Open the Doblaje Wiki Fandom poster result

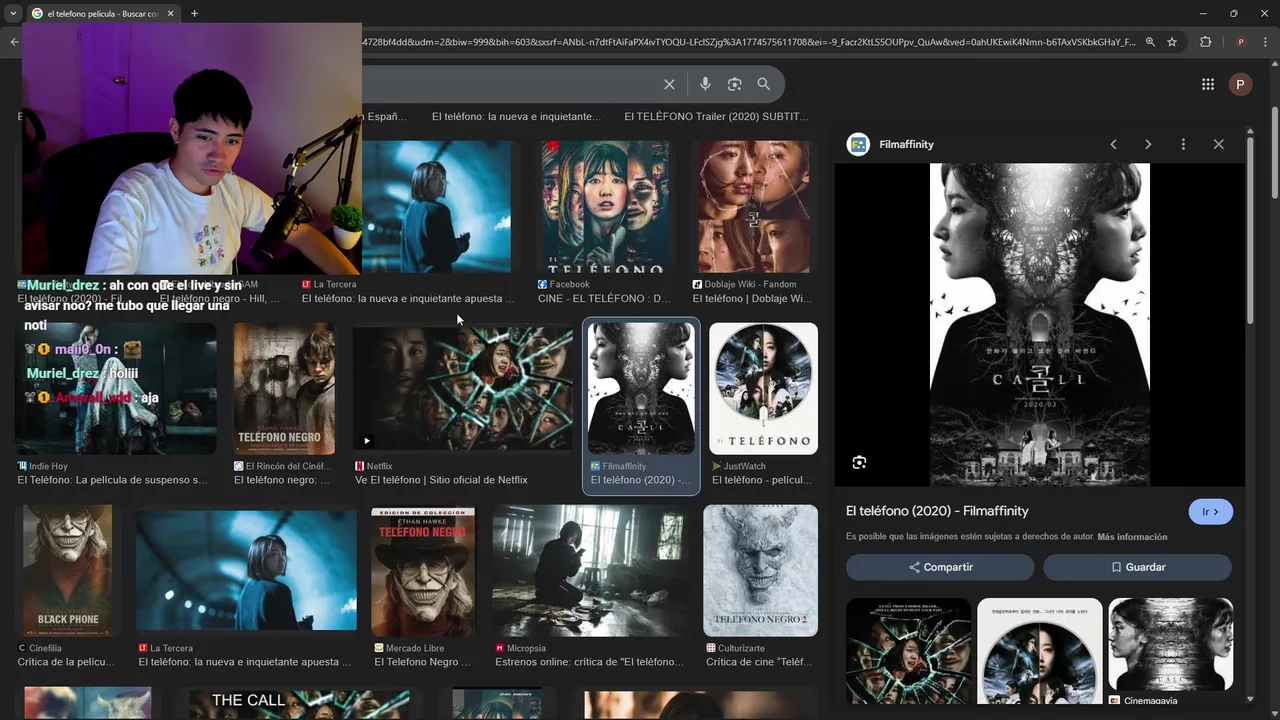point(754,207)
